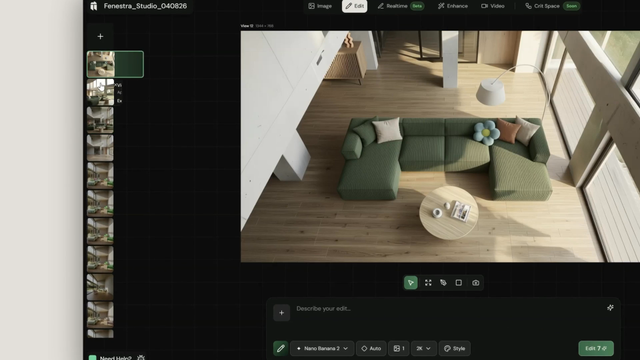Toggle the green pencil edit mode button
This screenshot has width=640, height=360.
pyautogui.click(x=280, y=348)
